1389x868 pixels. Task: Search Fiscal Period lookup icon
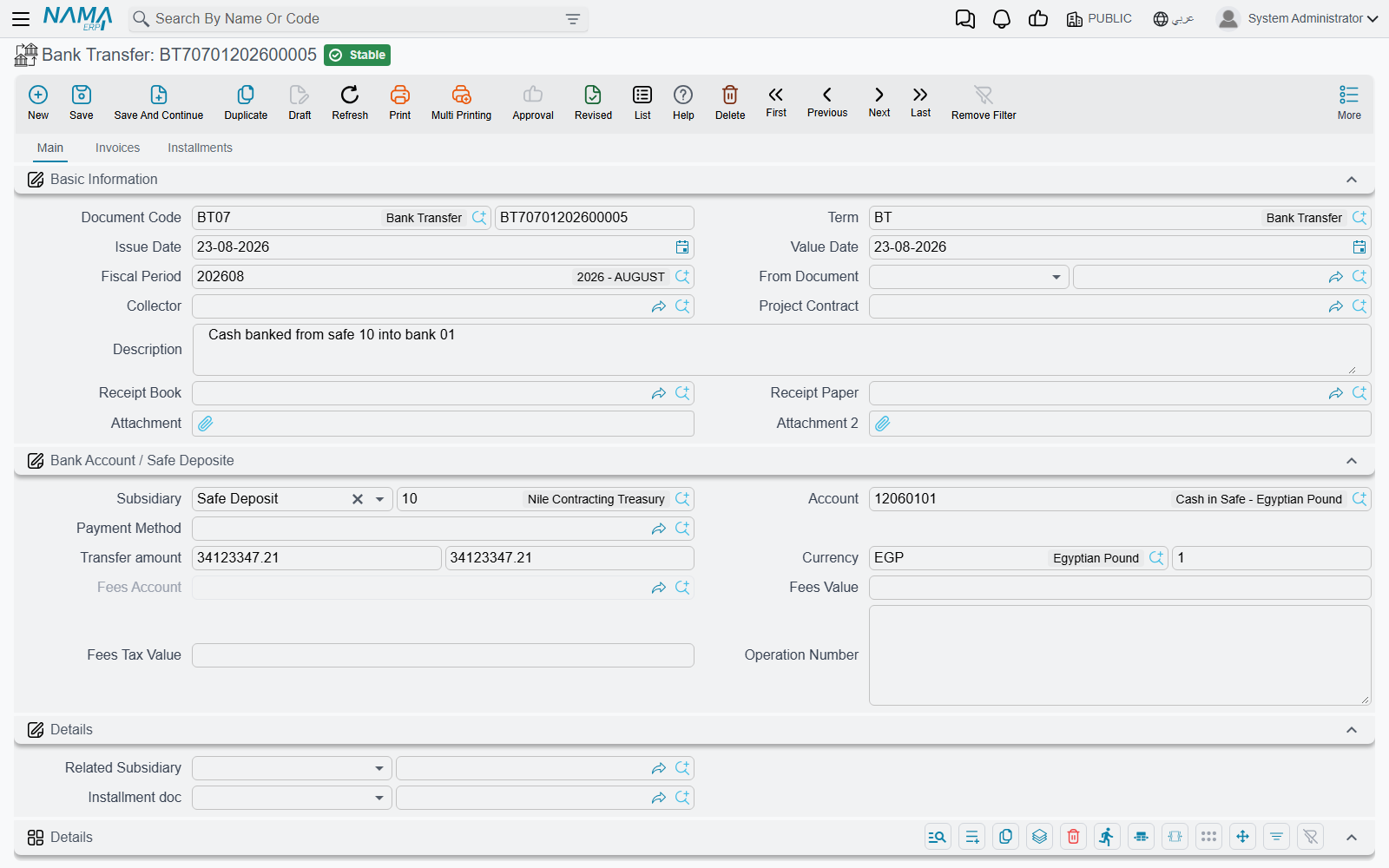click(x=682, y=277)
